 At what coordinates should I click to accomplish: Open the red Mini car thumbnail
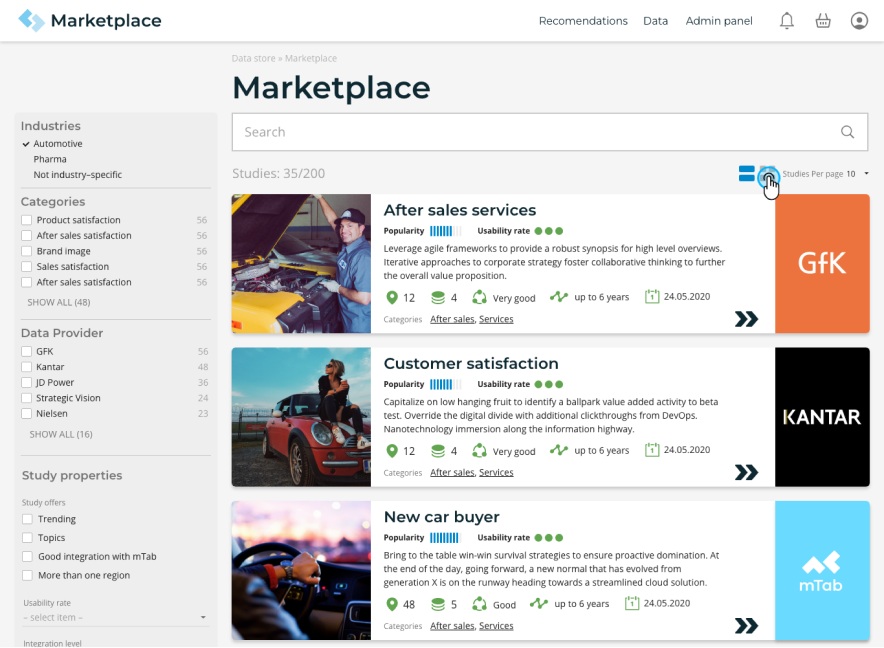301,417
